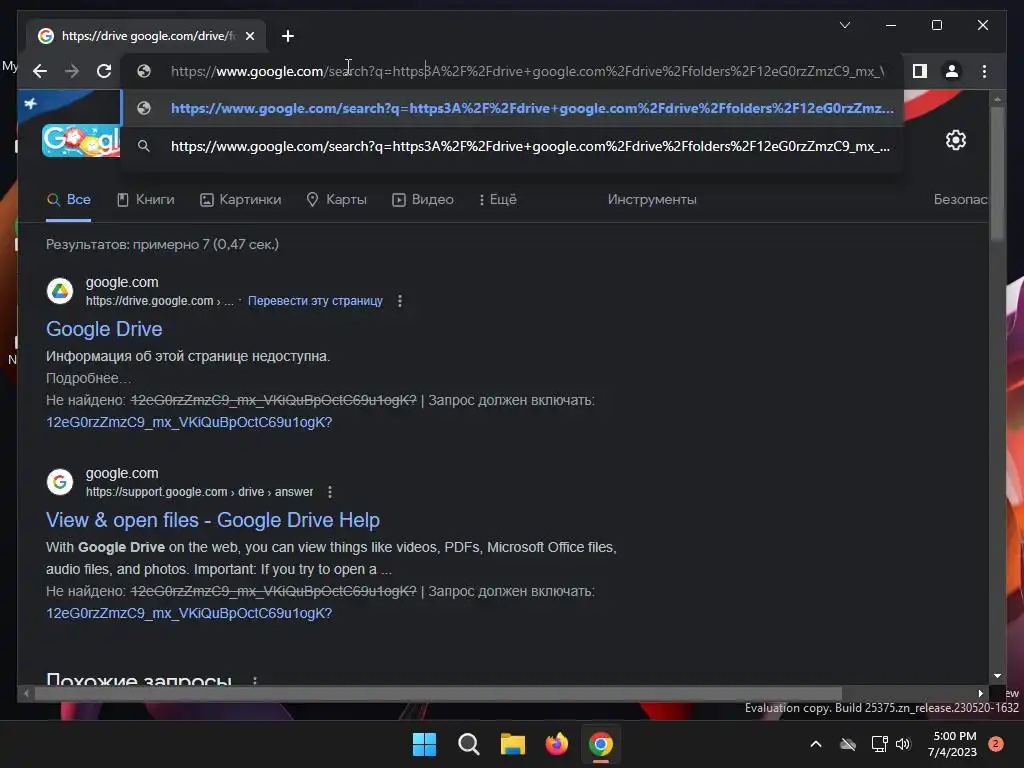Click the Безопасный поиск label
The image size is (1024, 768).
(x=960, y=200)
